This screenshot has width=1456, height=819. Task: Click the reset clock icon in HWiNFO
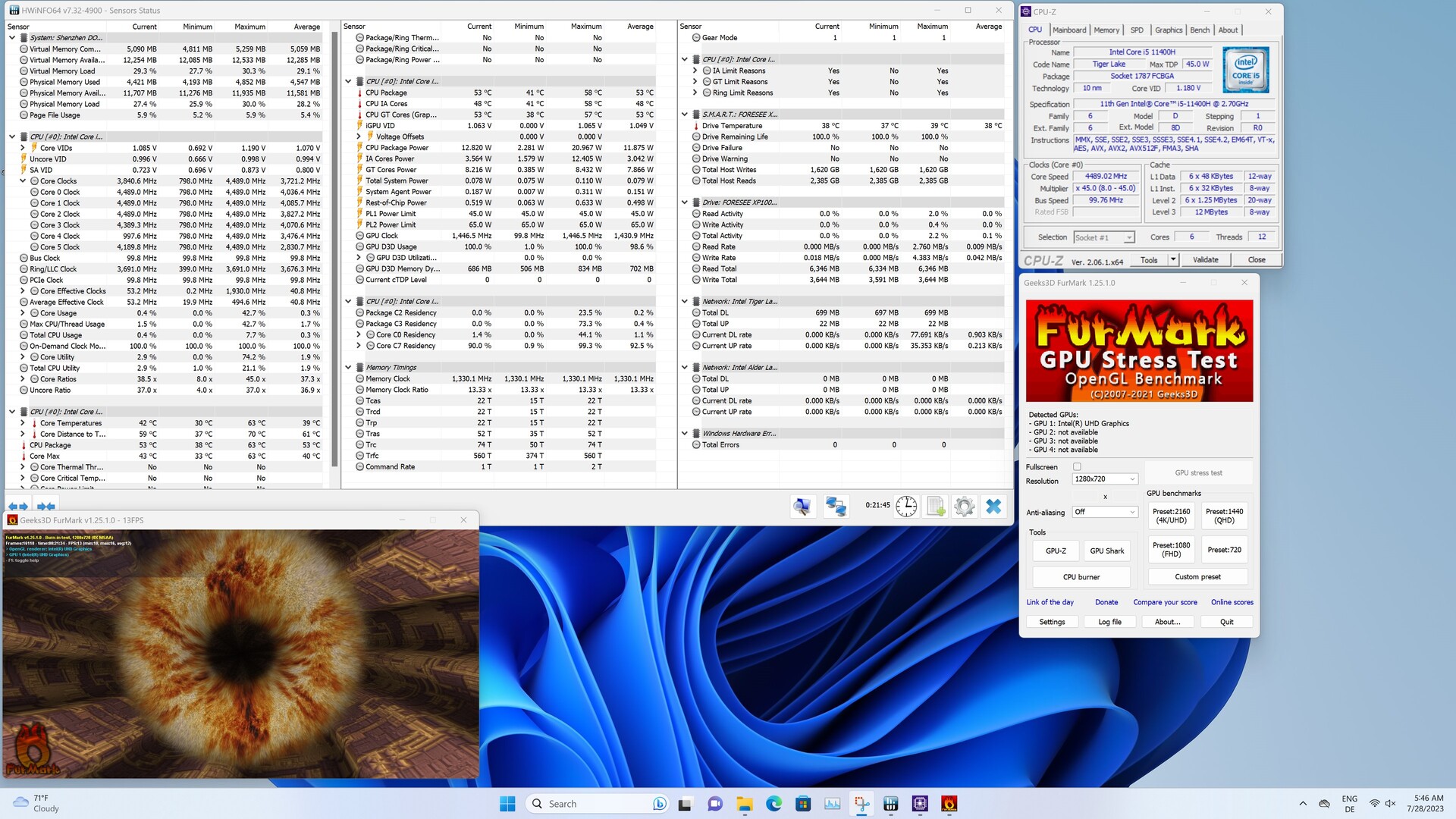coord(906,506)
